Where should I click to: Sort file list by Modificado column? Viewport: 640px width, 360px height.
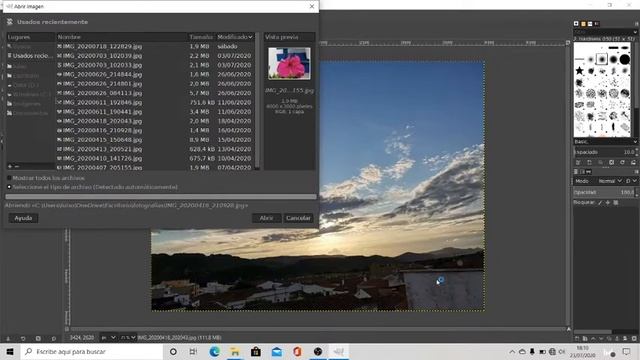[235, 37]
